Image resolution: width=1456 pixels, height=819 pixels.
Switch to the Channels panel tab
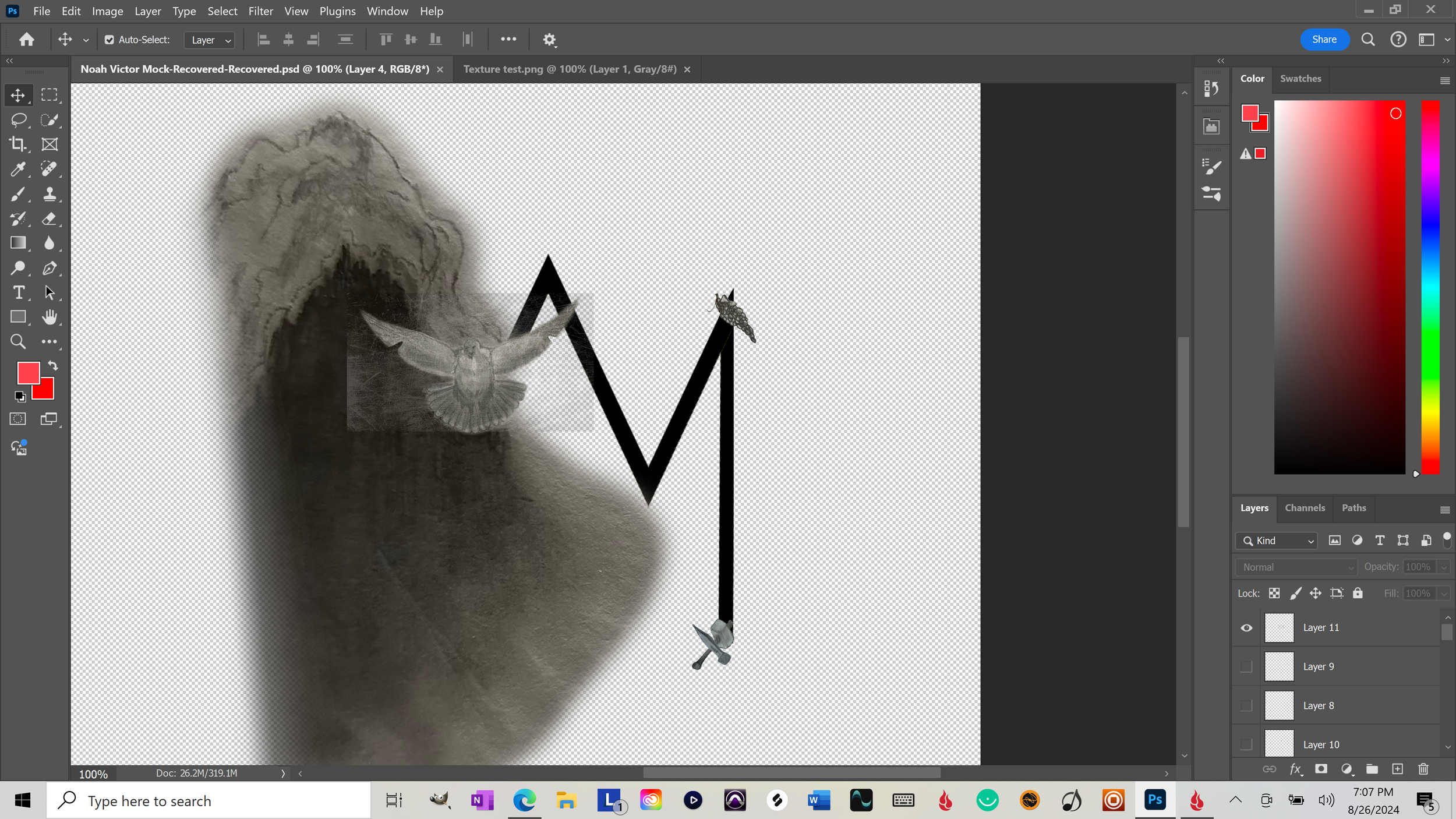(1305, 508)
